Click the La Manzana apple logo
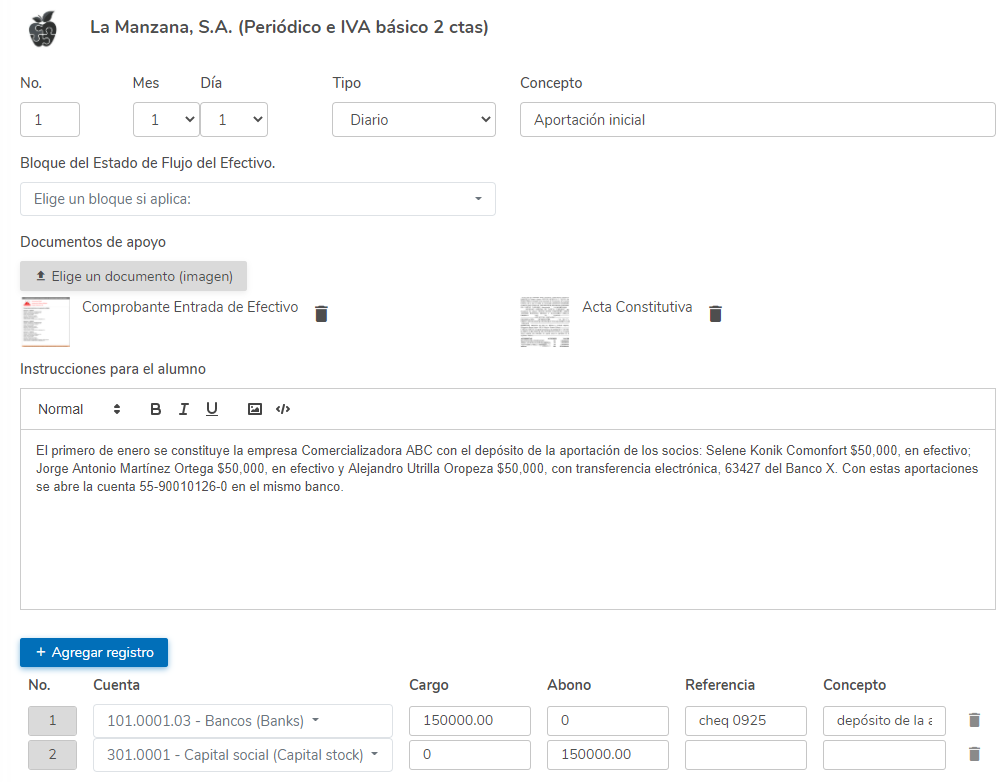 [x=43, y=28]
